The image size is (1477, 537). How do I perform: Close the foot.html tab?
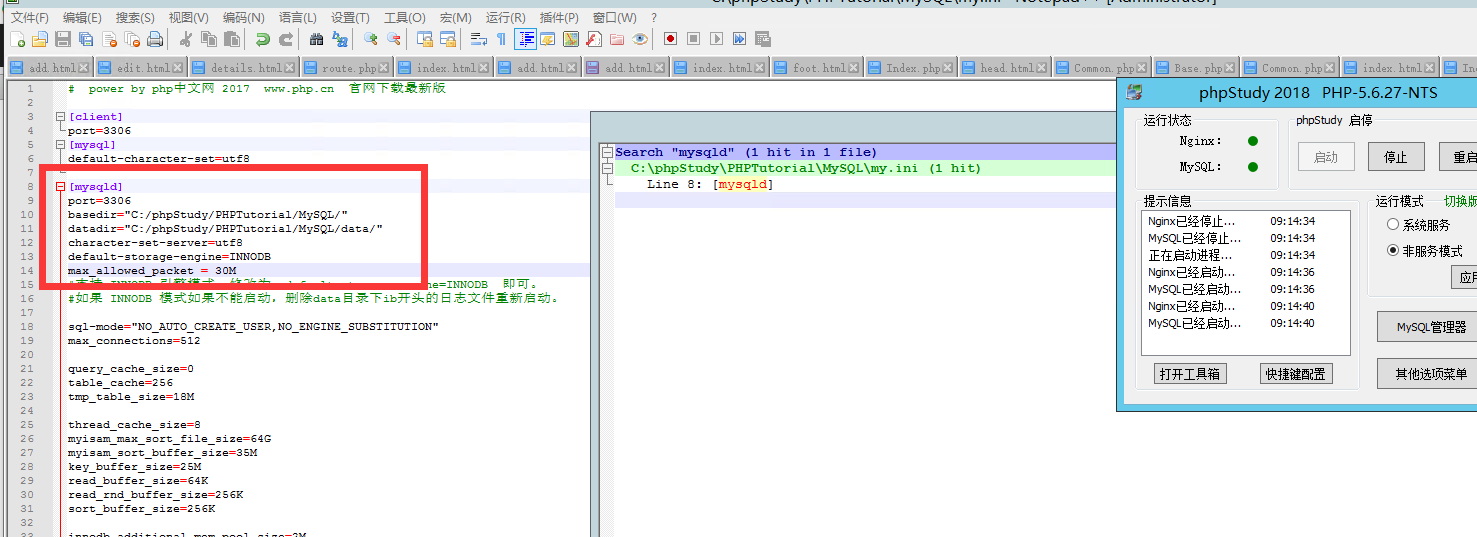point(854,68)
